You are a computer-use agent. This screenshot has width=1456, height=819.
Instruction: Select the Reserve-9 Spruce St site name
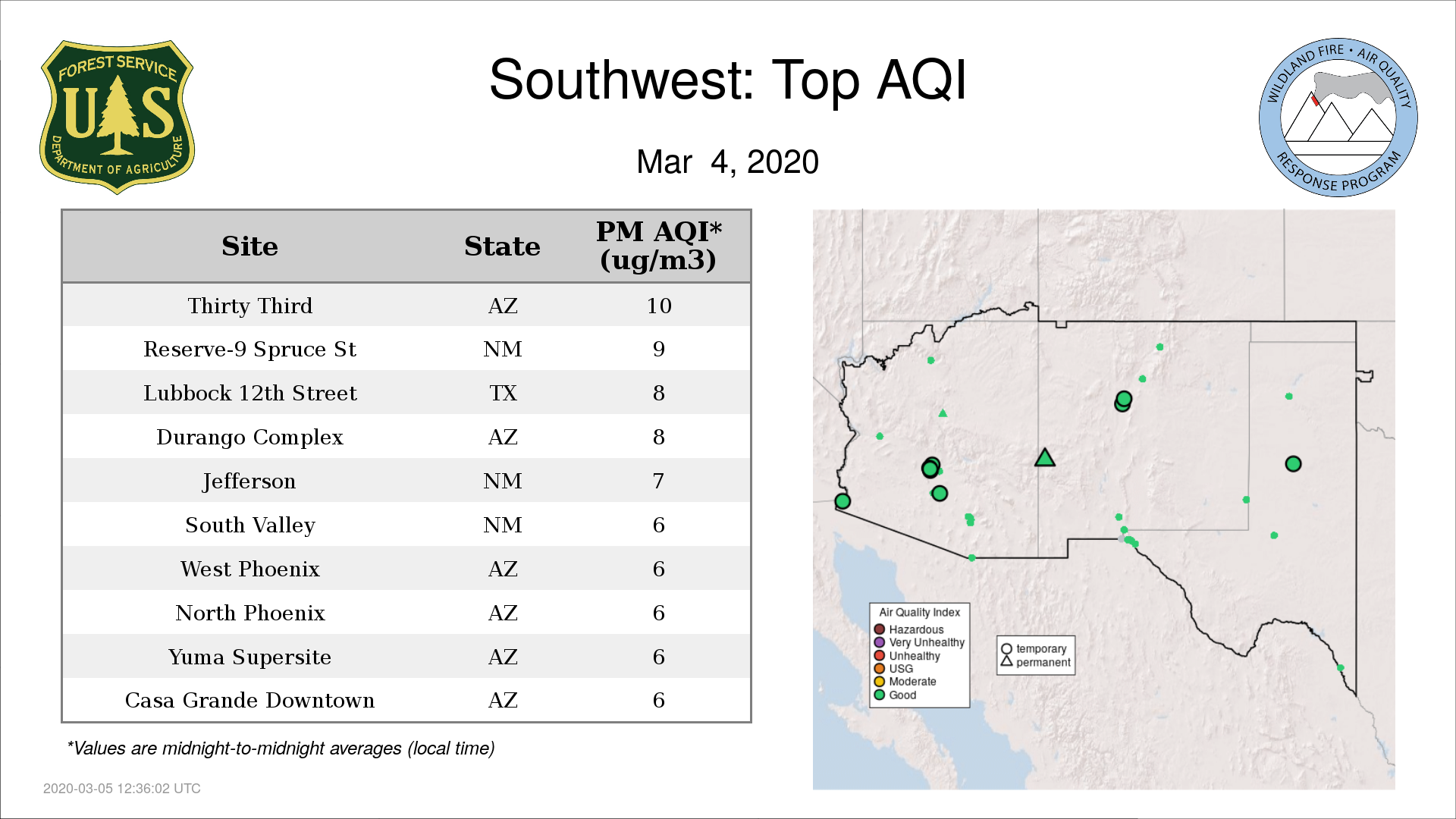[249, 350]
